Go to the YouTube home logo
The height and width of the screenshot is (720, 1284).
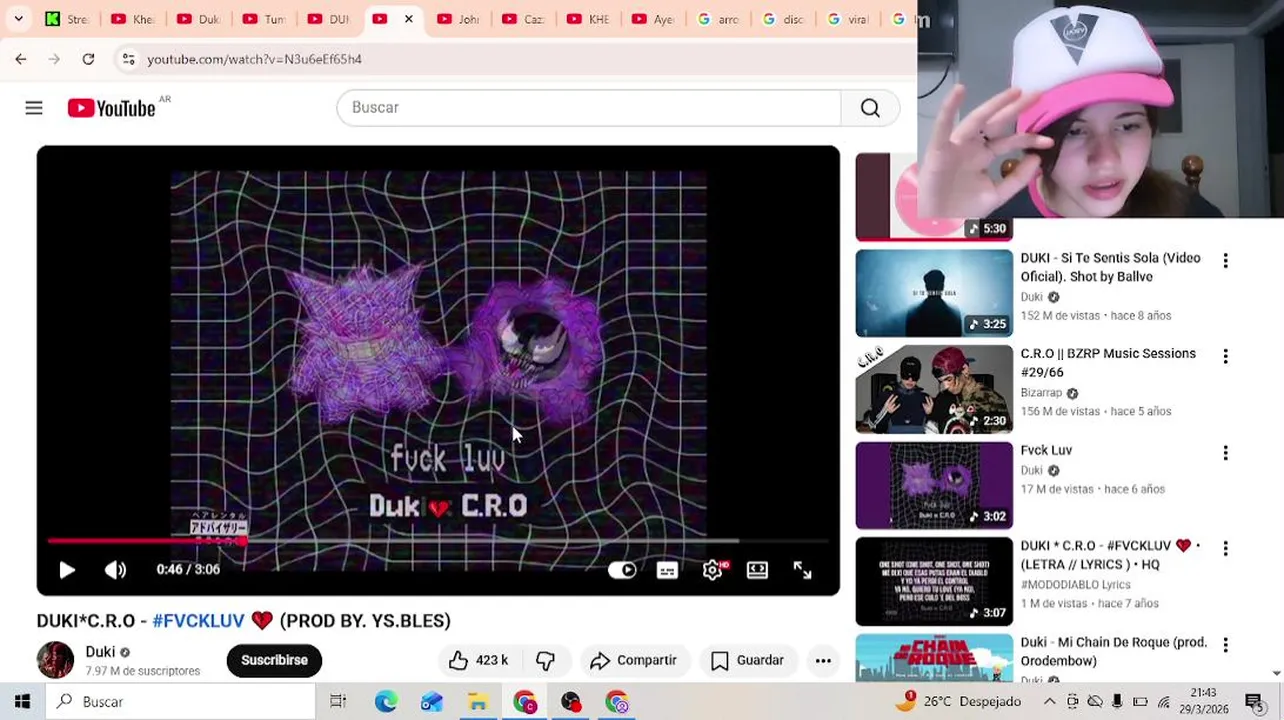click(111, 108)
